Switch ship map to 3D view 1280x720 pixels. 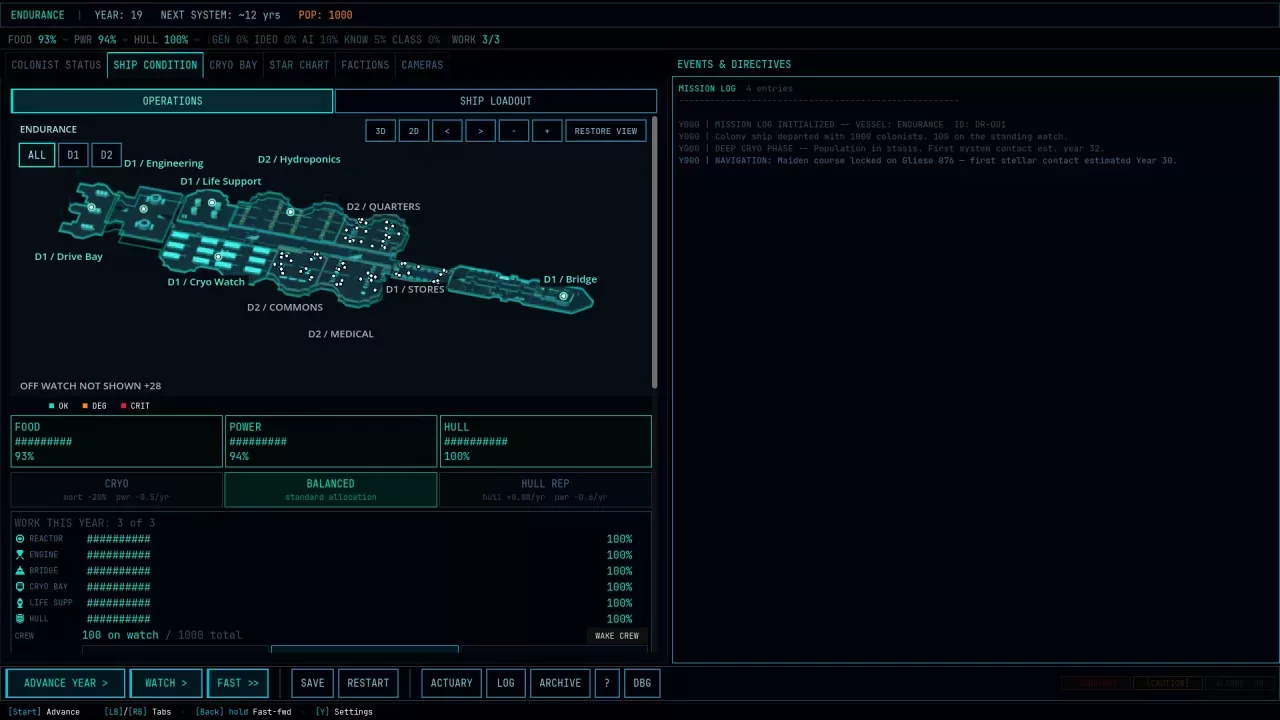380,131
